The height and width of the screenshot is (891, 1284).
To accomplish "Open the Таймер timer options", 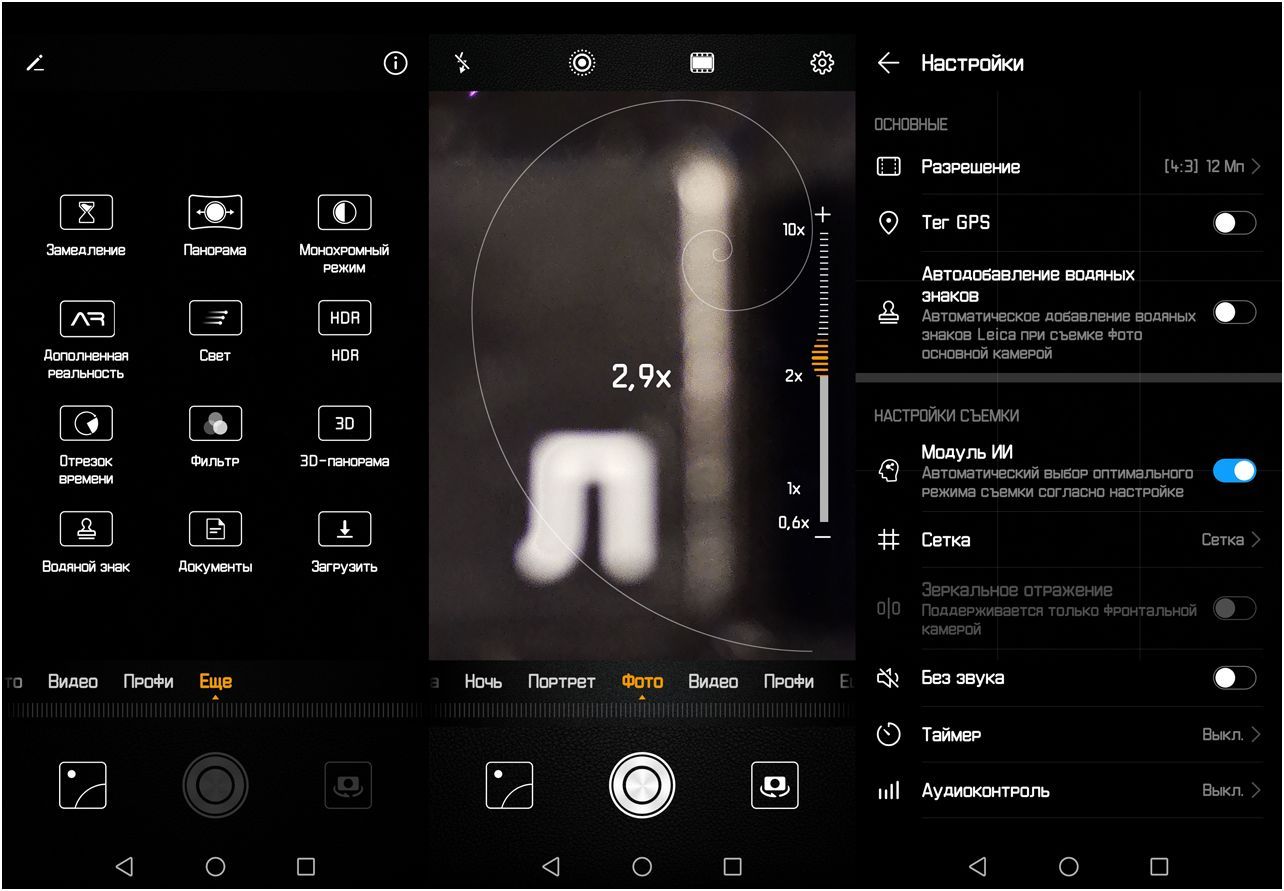I will [1068, 735].
